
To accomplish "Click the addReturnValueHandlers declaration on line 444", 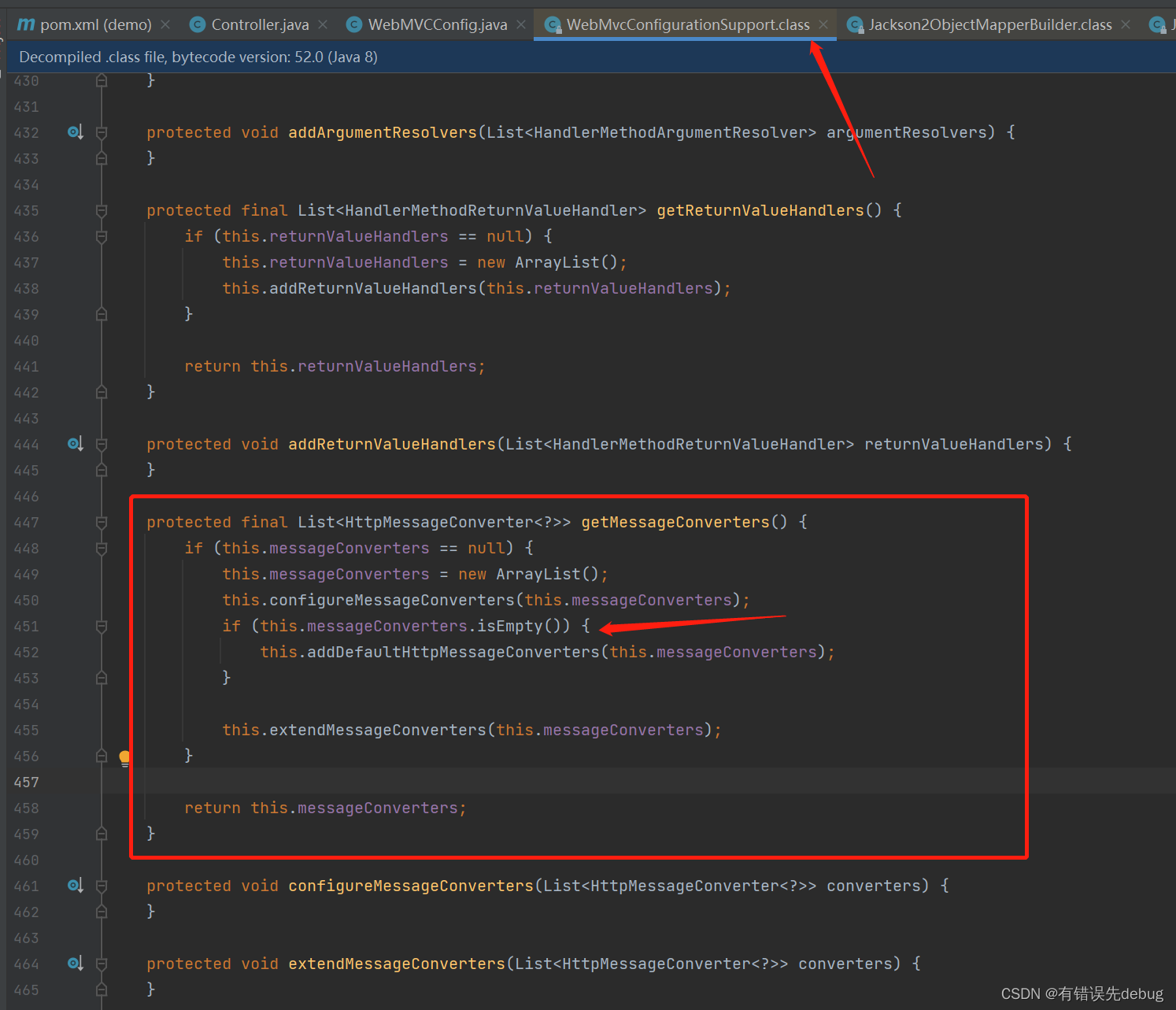I will pyautogui.click(x=392, y=444).
